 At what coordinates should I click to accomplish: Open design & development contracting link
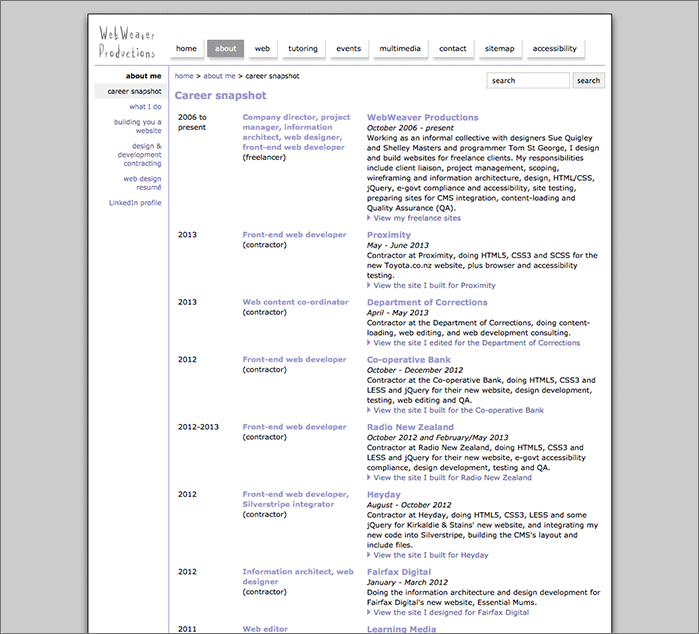[x=140, y=155]
